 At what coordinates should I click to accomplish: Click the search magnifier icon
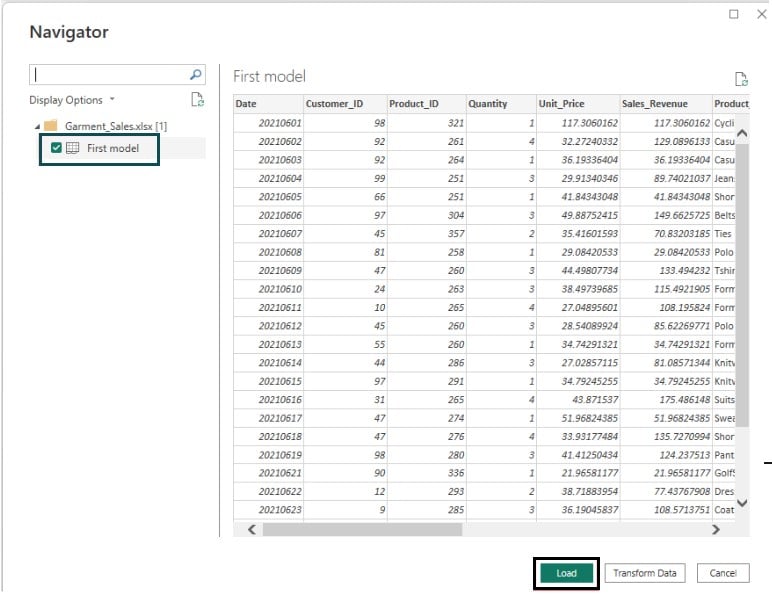pos(195,75)
